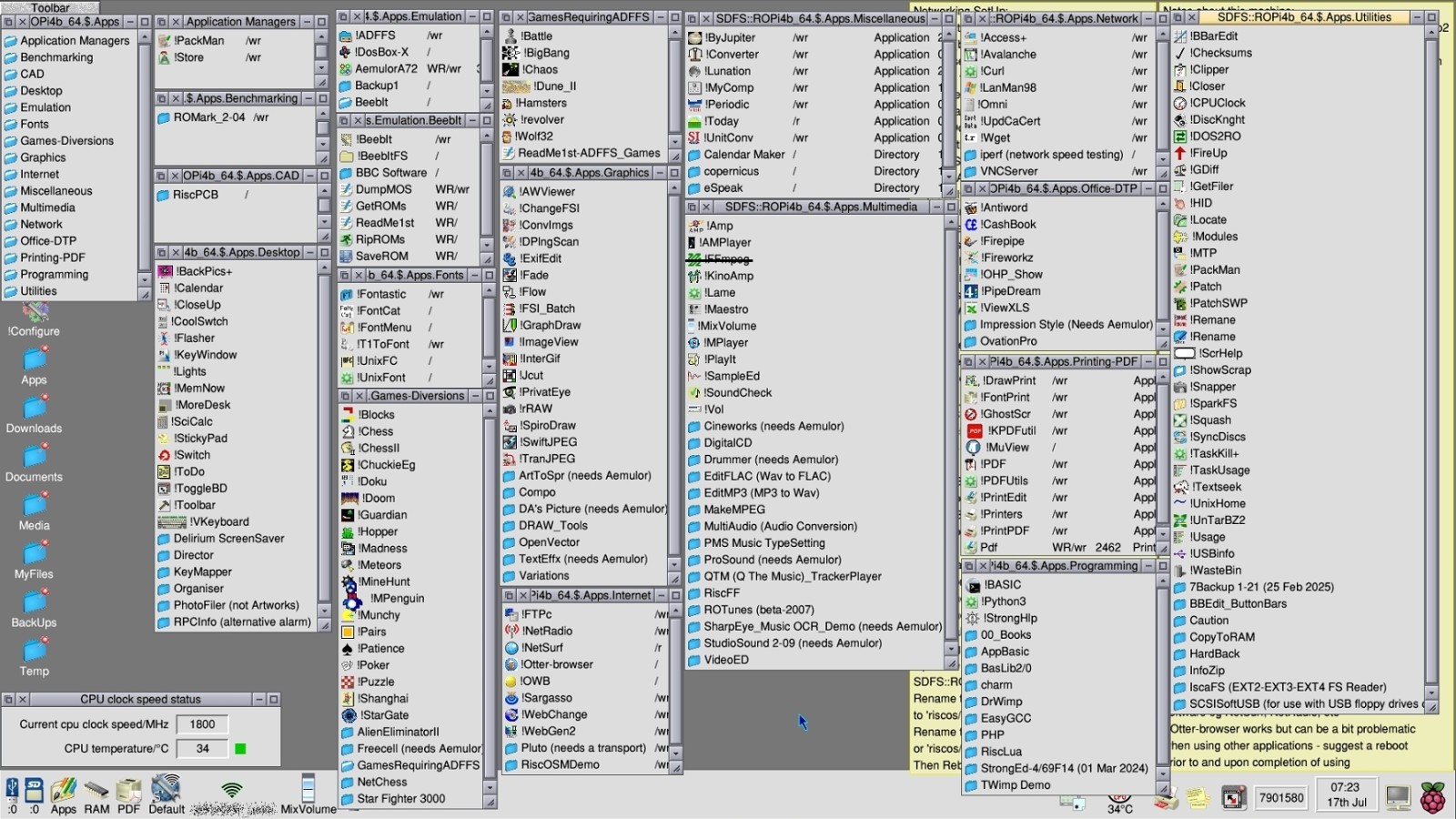Open Documents shortcut in the Toolbar
This screenshot has width=1456, height=819.
(34, 463)
